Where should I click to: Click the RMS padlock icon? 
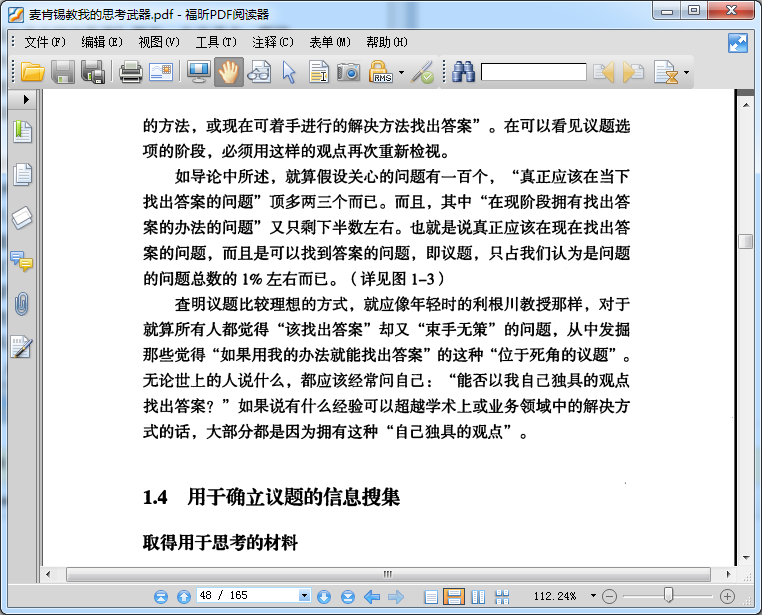[381, 72]
